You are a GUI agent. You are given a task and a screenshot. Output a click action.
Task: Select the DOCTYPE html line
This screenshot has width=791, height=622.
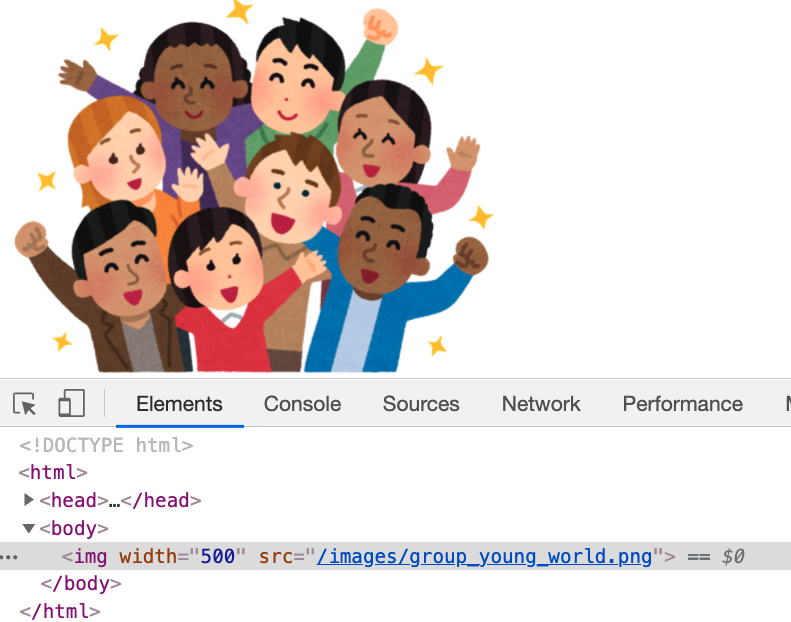[106, 445]
